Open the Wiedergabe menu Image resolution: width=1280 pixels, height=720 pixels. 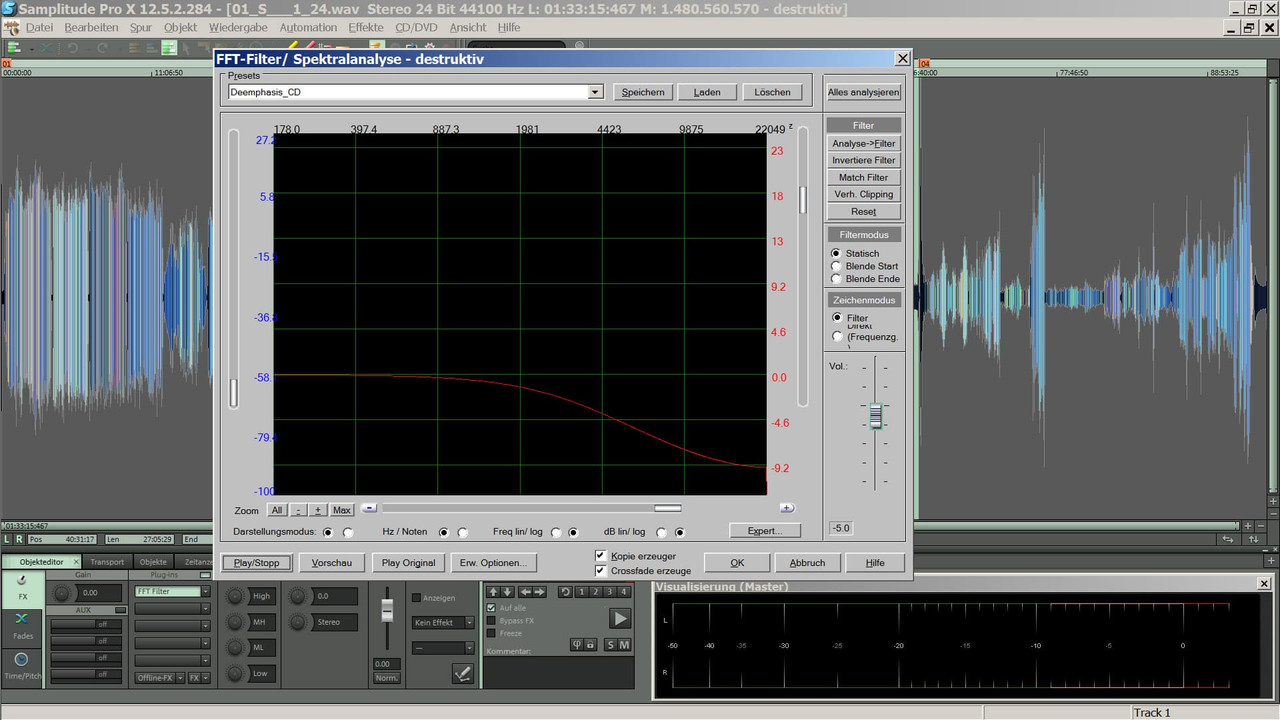point(239,27)
